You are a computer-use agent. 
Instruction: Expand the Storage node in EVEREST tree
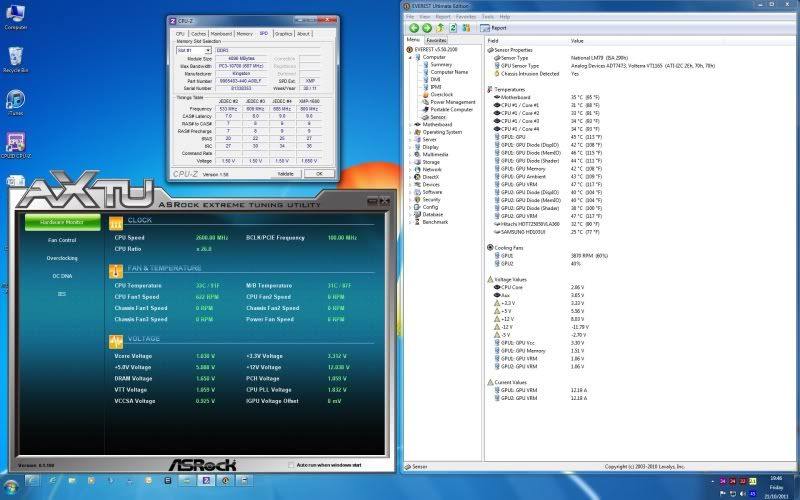410,162
